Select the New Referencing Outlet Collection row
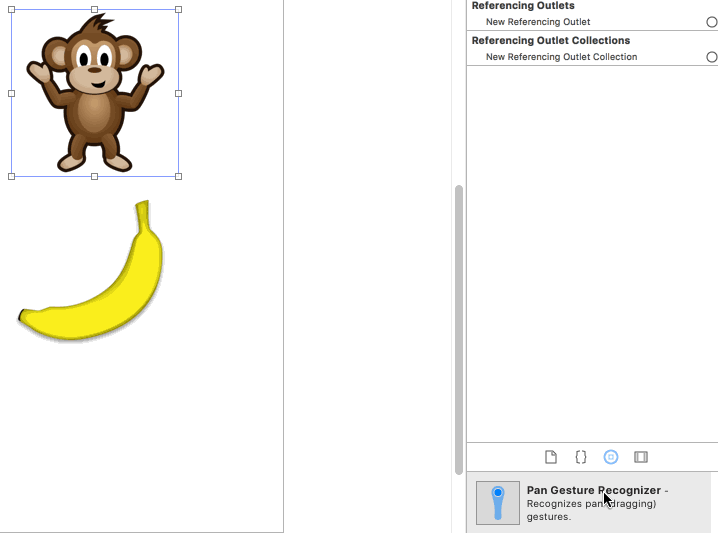Screen dimensions: 718x533 click(561, 57)
